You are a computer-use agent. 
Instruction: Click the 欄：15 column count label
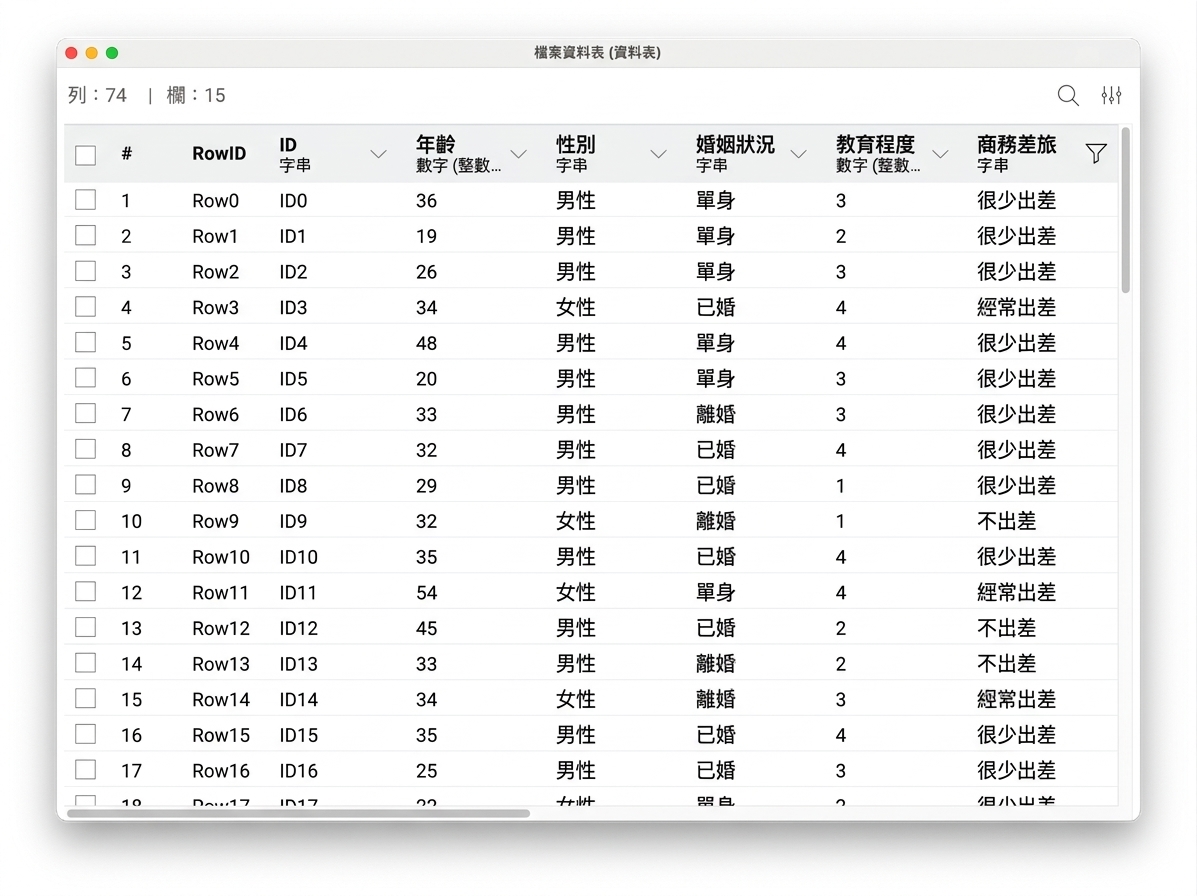point(195,95)
